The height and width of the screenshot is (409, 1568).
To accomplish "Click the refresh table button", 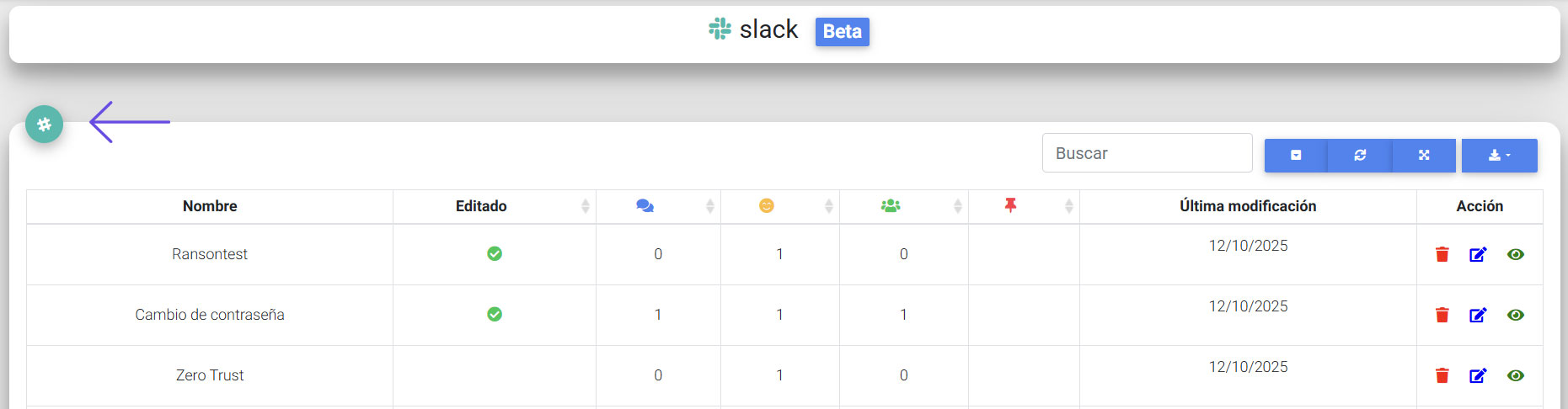I will pos(1360,156).
